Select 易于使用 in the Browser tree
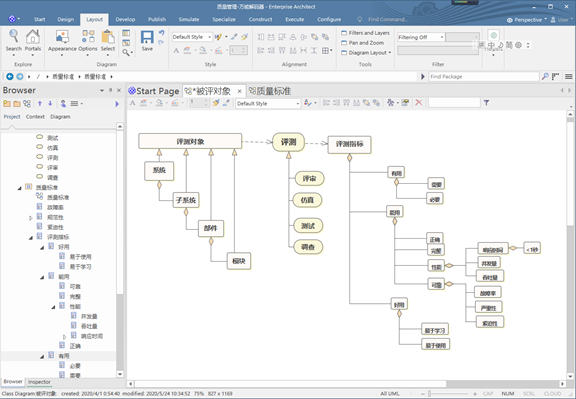The height and width of the screenshot is (399, 576). (x=80, y=257)
